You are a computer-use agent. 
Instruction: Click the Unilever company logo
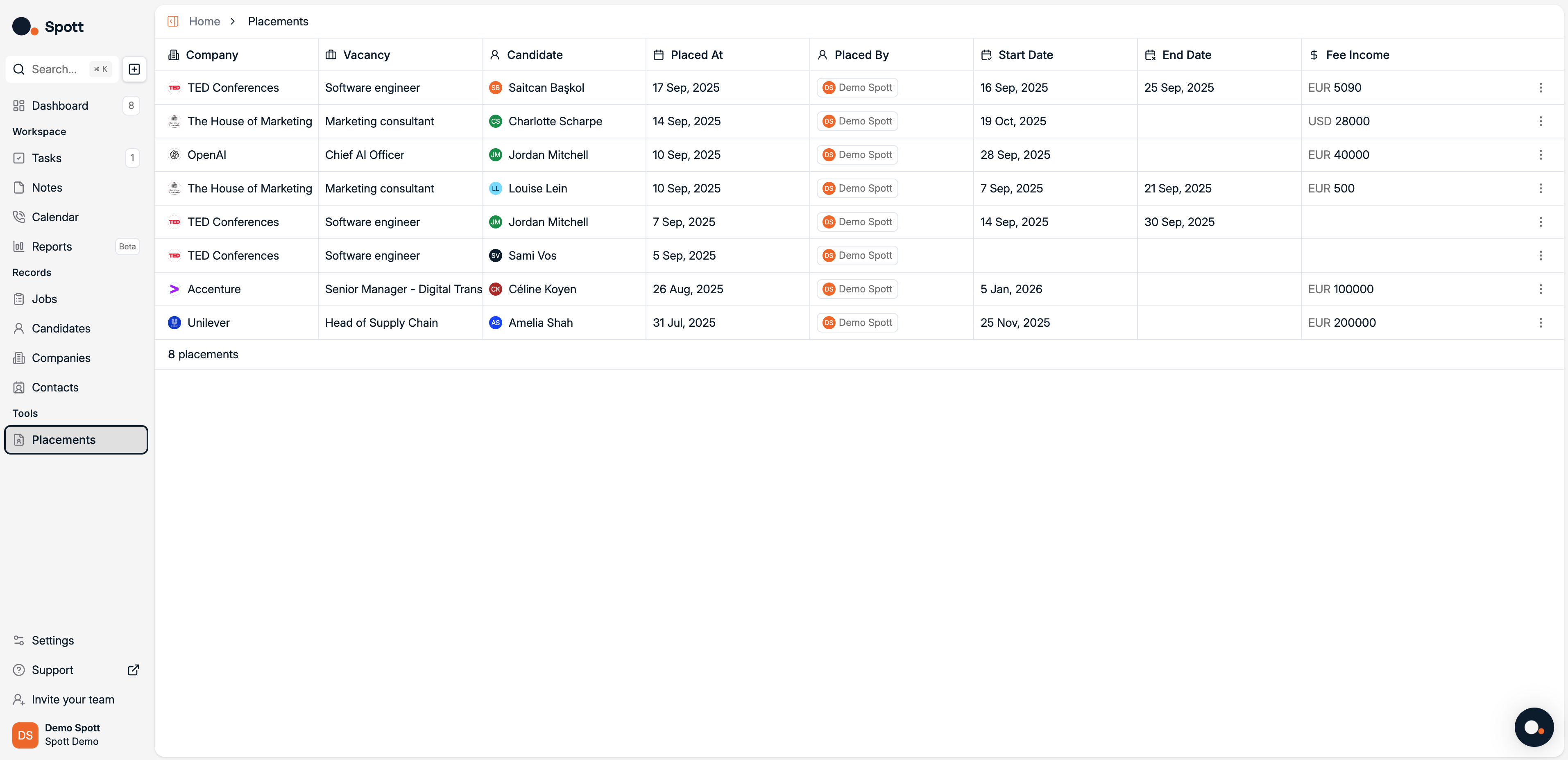coord(174,323)
